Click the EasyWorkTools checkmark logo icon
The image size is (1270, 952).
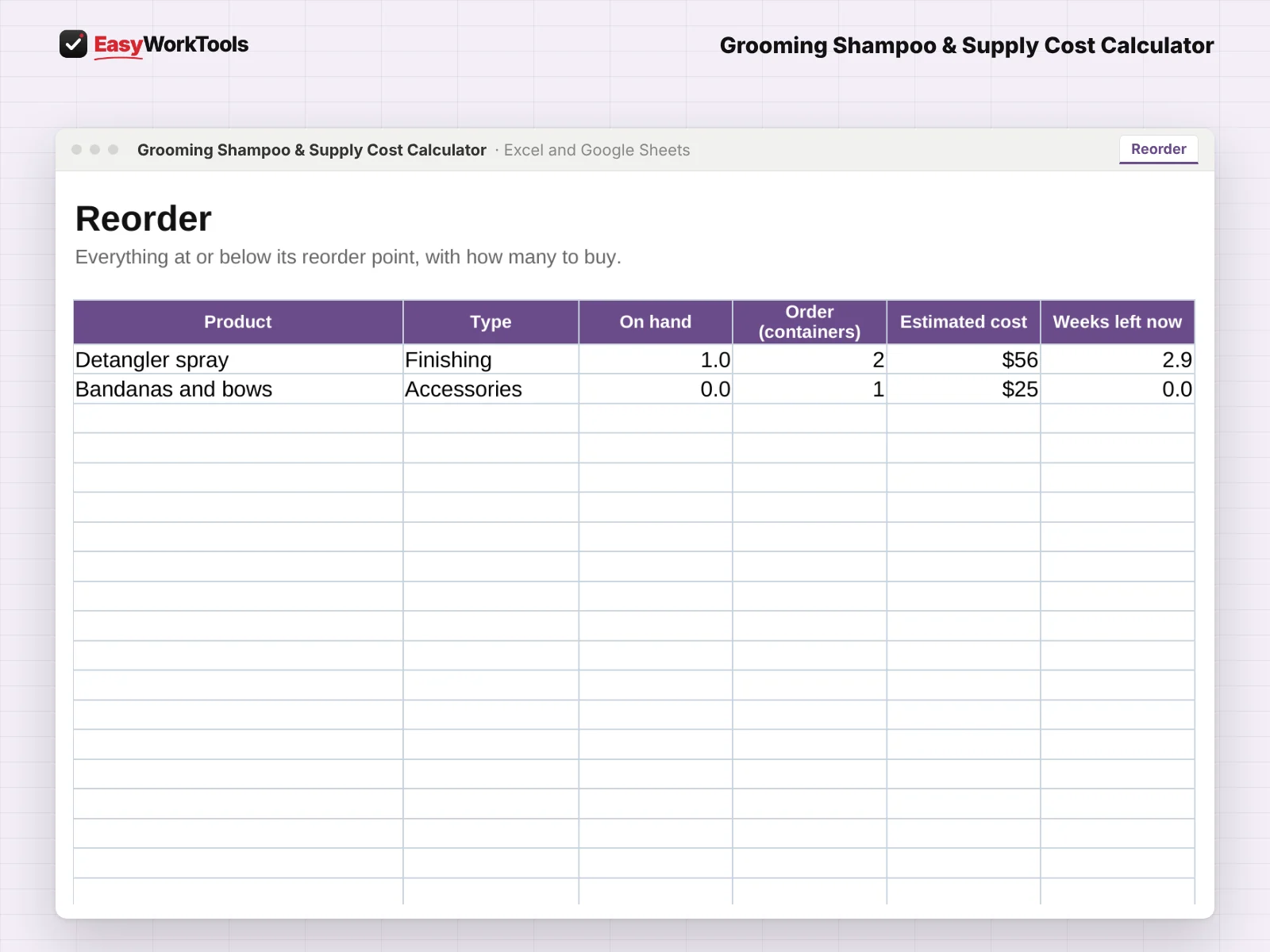pyautogui.click(x=73, y=44)
